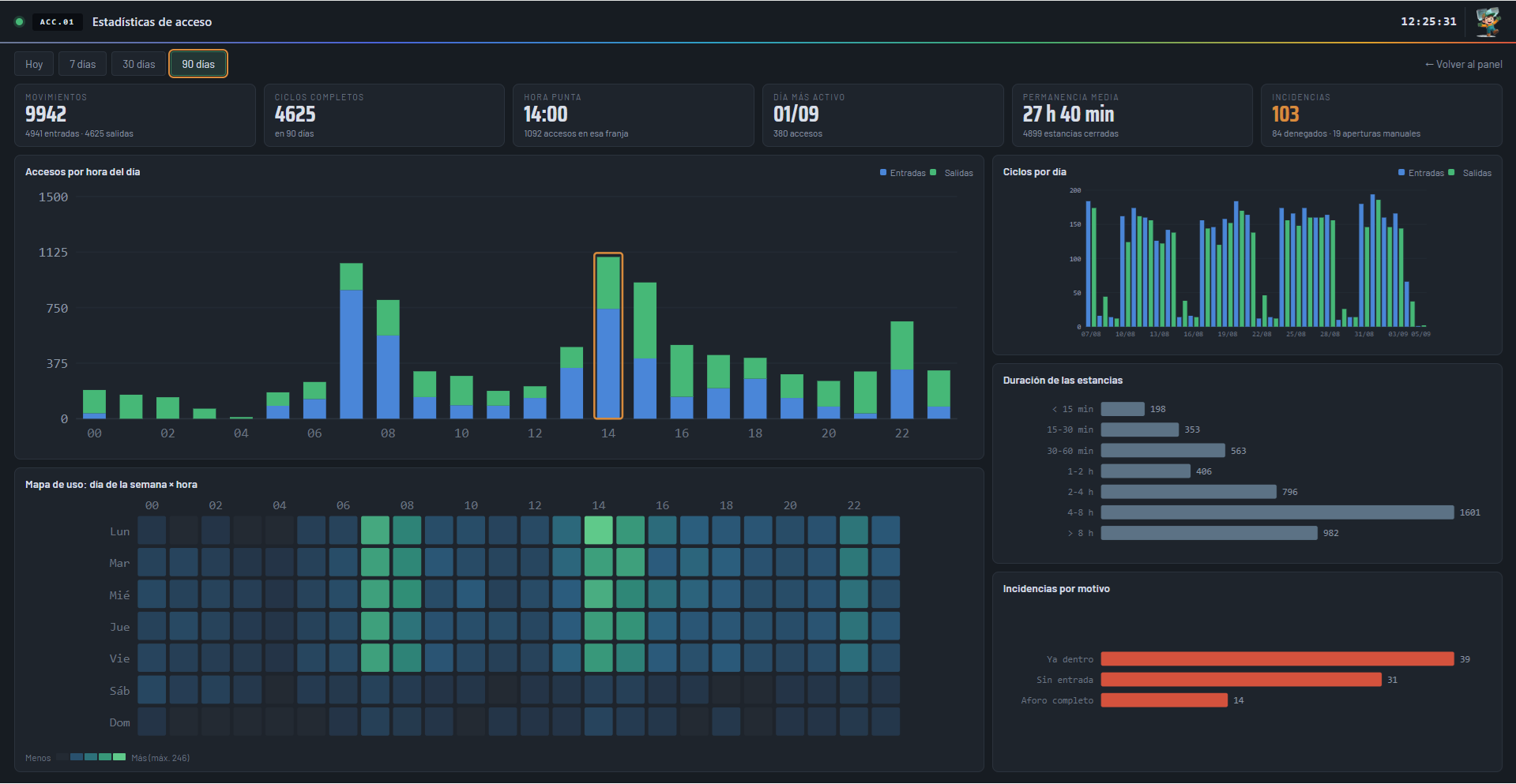
Task: Select the 18 hour bar in hourly chart
Action: pos(755,388)
